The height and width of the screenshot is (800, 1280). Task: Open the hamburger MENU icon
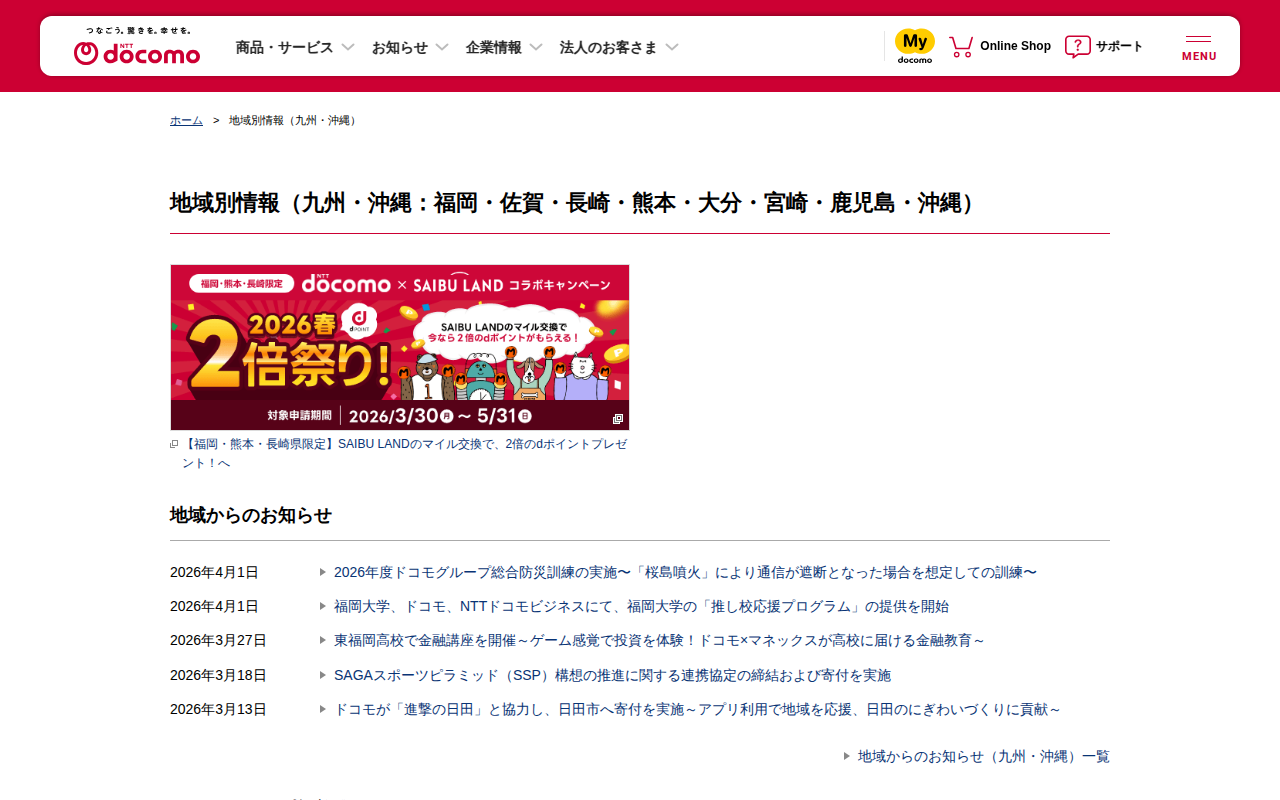(1199, 47)
